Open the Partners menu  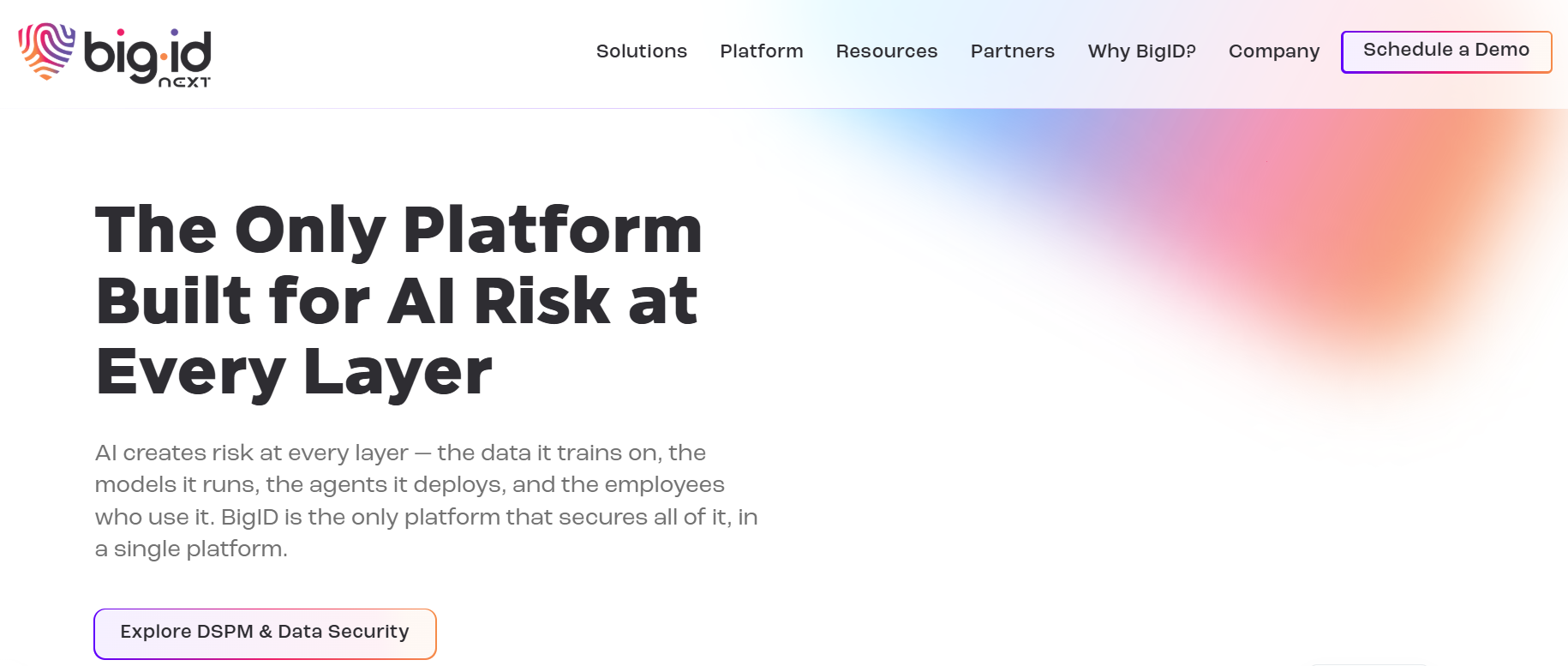[x=1012, y=51]
